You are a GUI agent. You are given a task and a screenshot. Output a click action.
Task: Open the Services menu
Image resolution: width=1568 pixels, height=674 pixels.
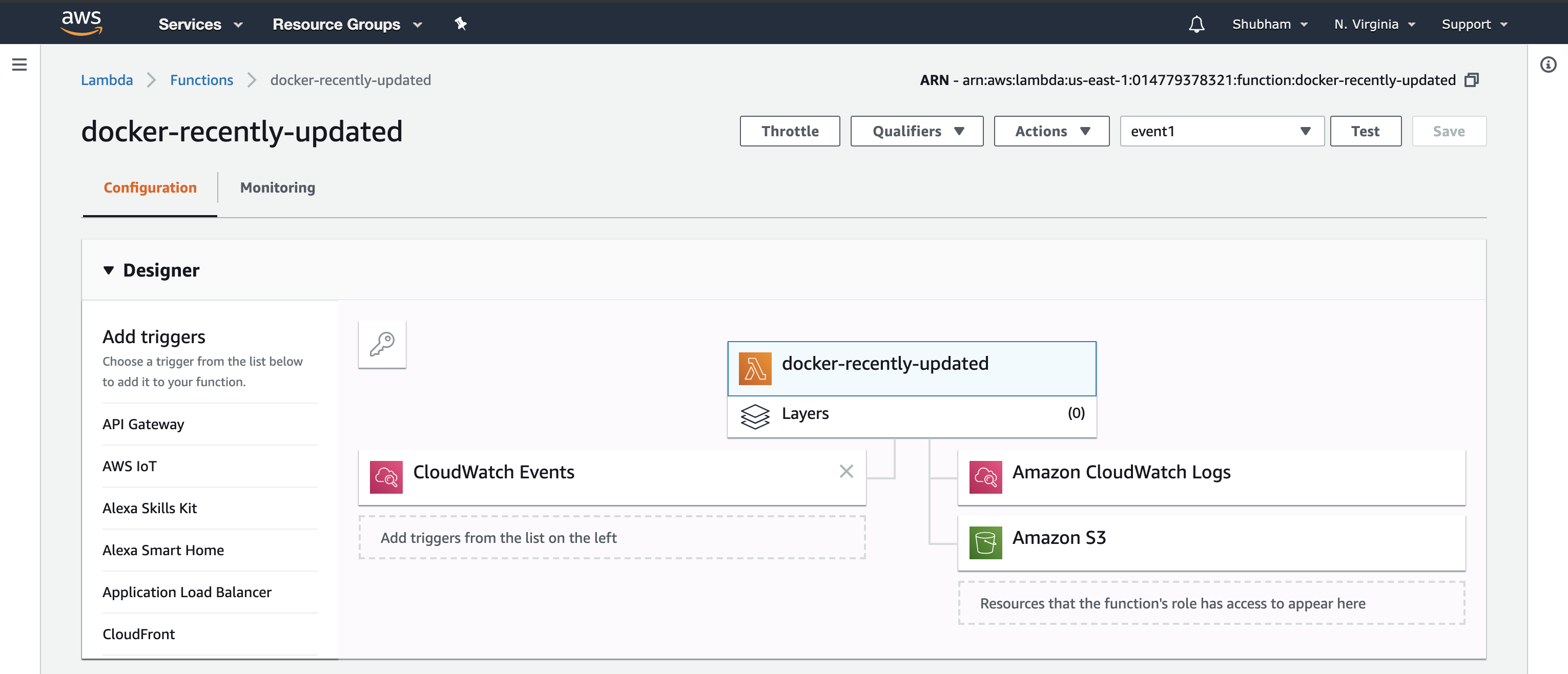200,25
